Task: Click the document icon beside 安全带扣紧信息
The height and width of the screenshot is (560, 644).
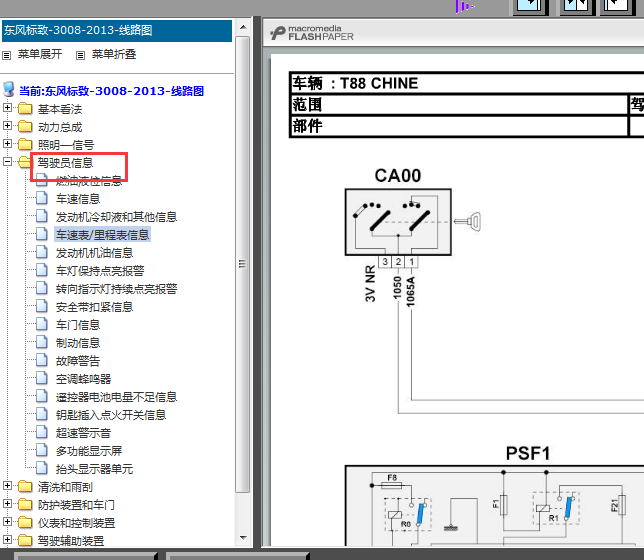Action: (x=41, y=307)
